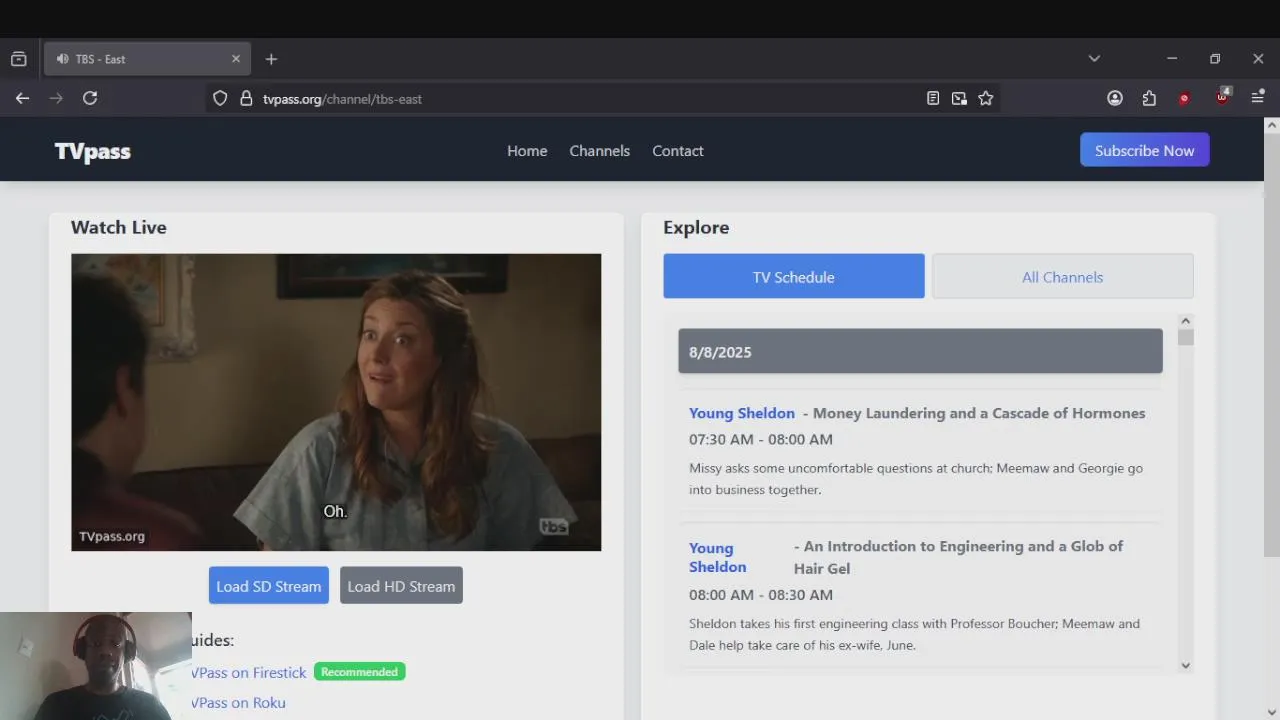Click the 8/8/2025 date header
This screenshot has width=1280, height=720.
coord(920,352)
